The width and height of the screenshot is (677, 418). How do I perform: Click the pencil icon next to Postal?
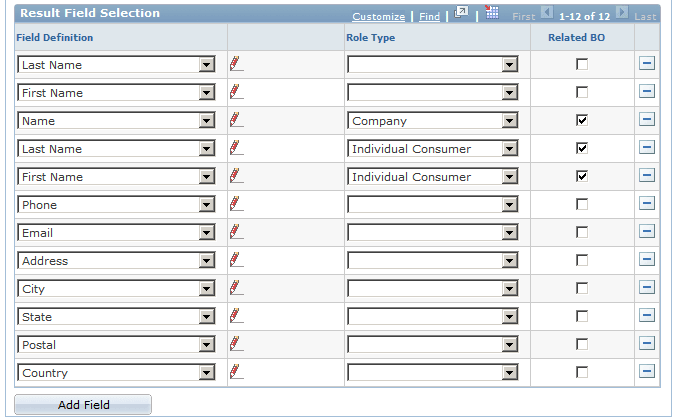point(236,344)
